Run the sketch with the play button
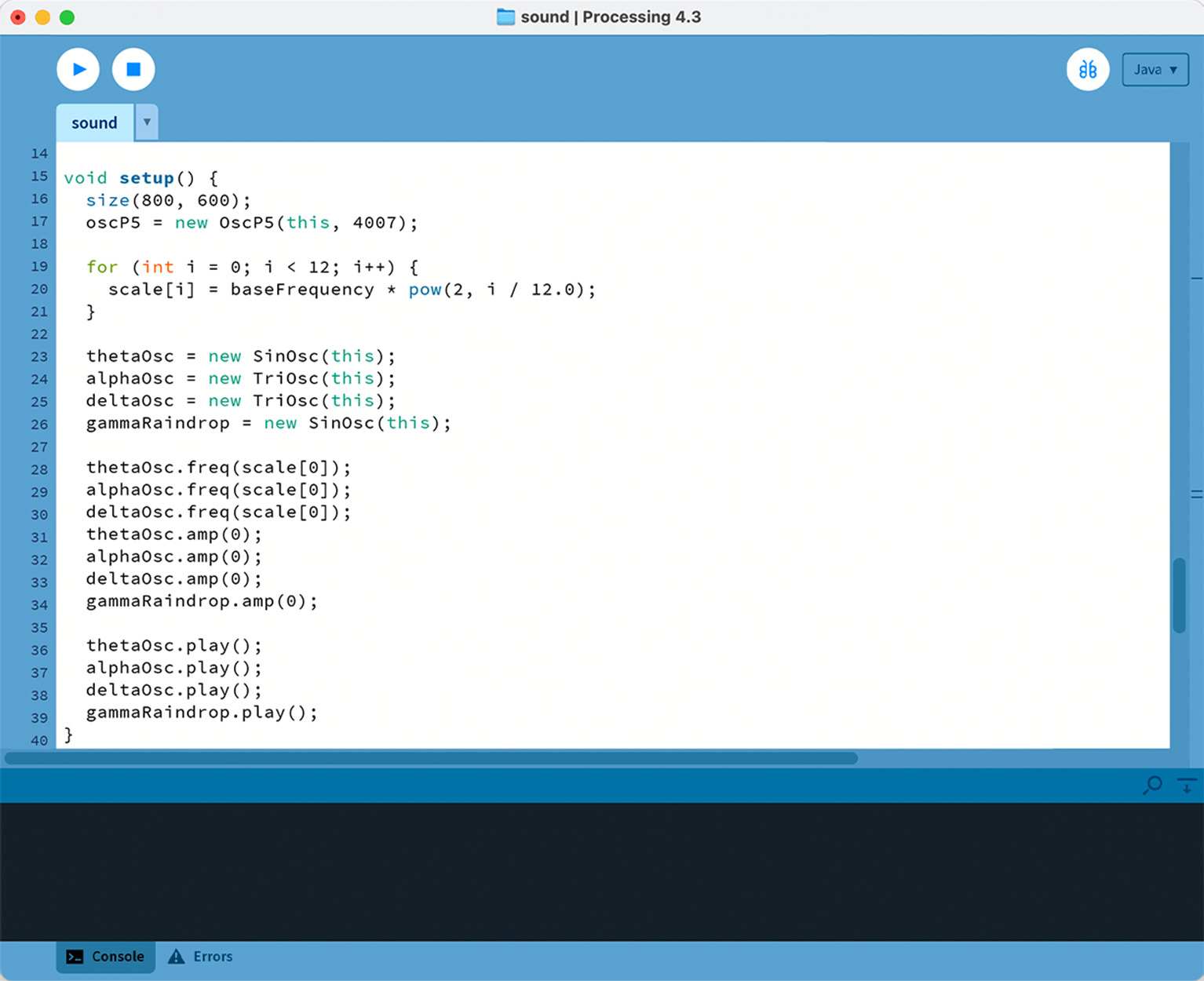 point(78,70)
